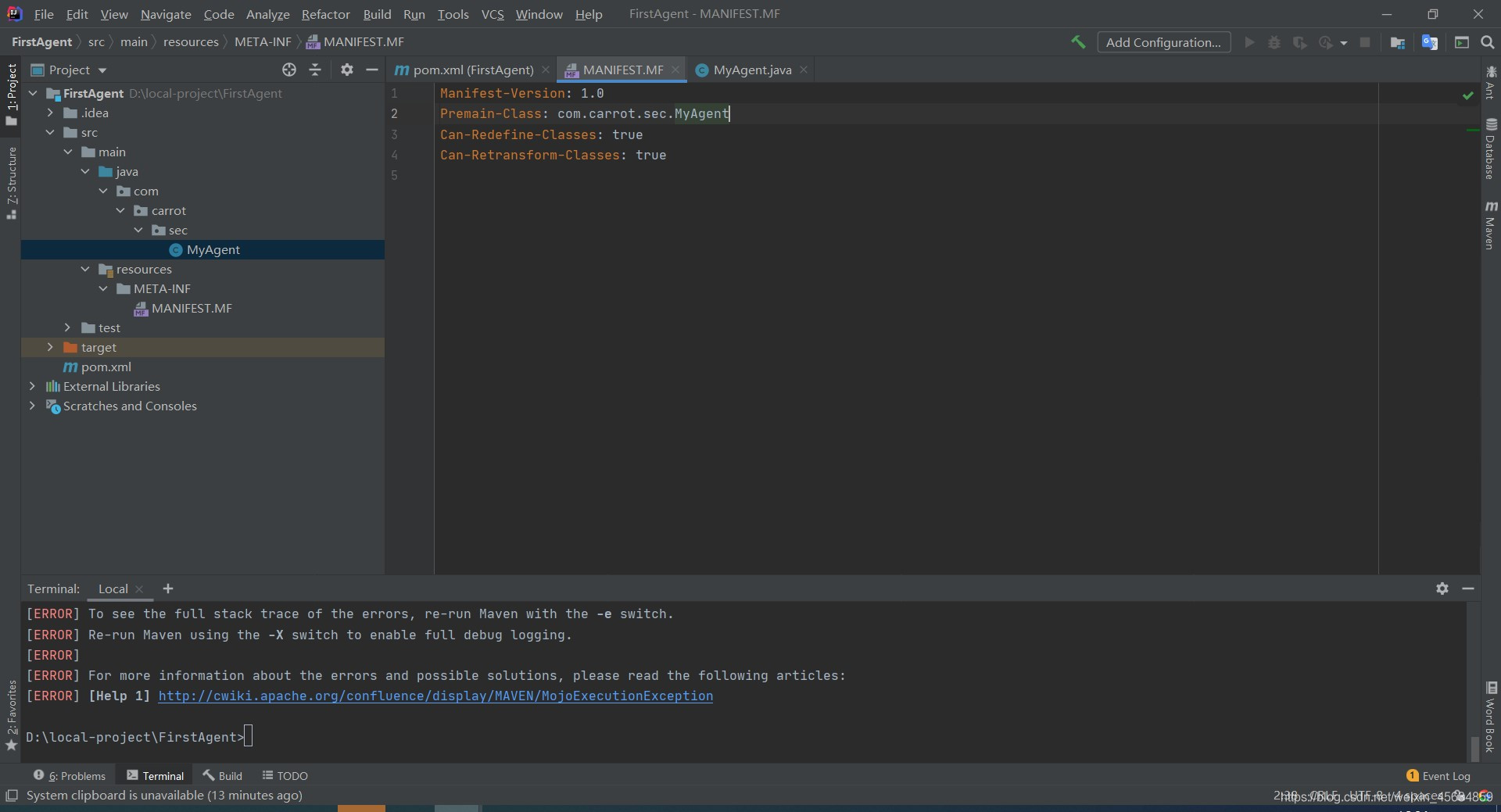Viewport: 1501px width, 812px height.
Task: Collapse the src folder
Action: pyautogui.click(x=50, y=132)
